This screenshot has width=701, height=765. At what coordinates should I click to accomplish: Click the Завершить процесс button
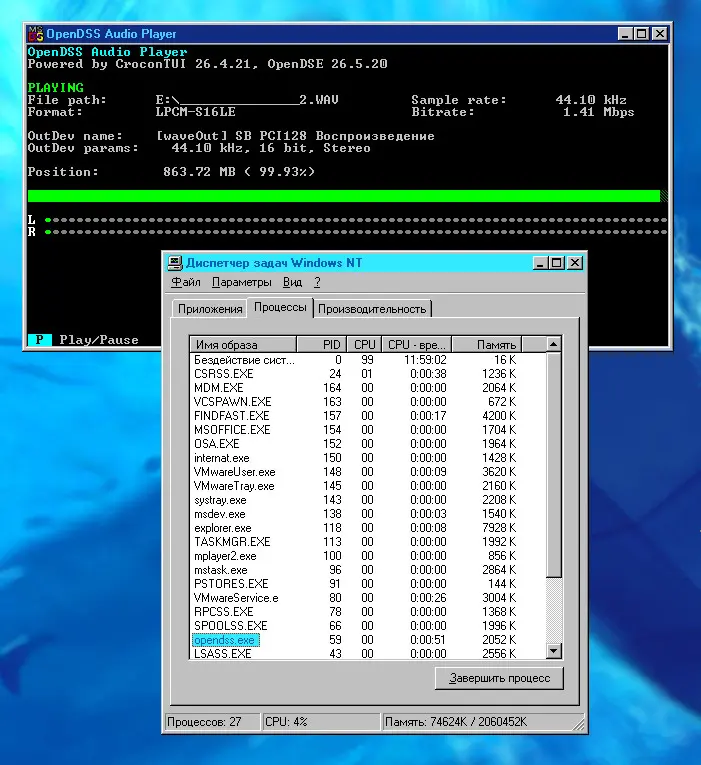[x=499, y=678]
